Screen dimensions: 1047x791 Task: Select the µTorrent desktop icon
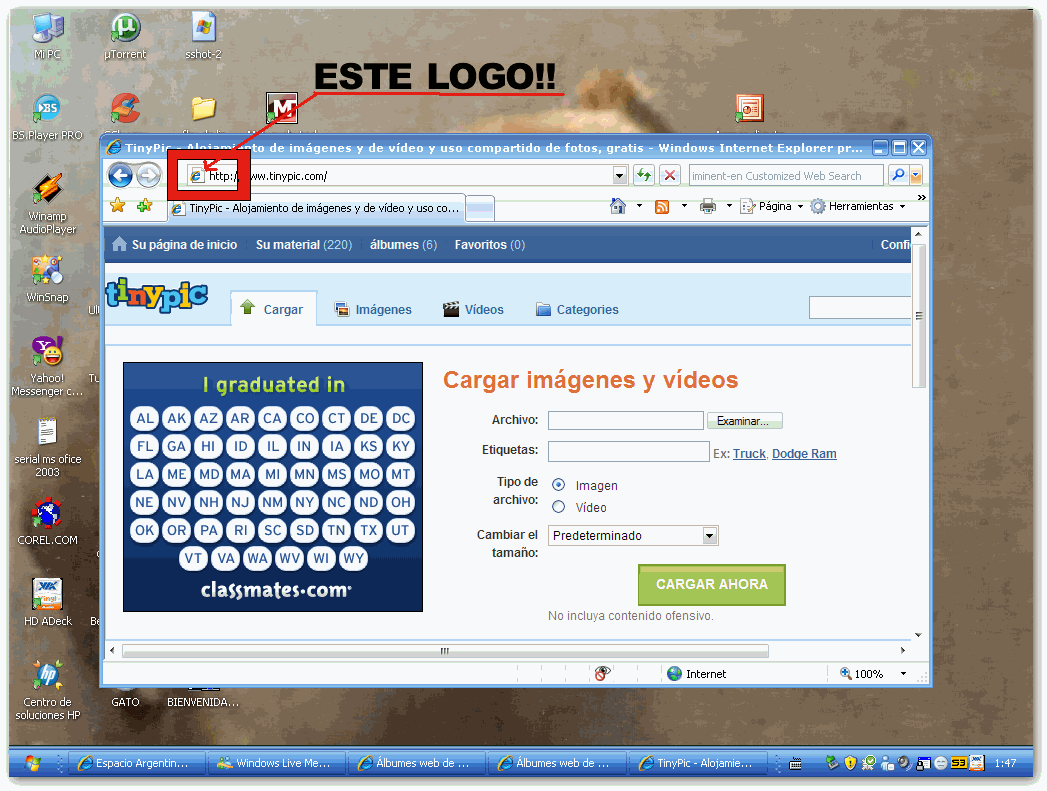(x=125, y=37)
